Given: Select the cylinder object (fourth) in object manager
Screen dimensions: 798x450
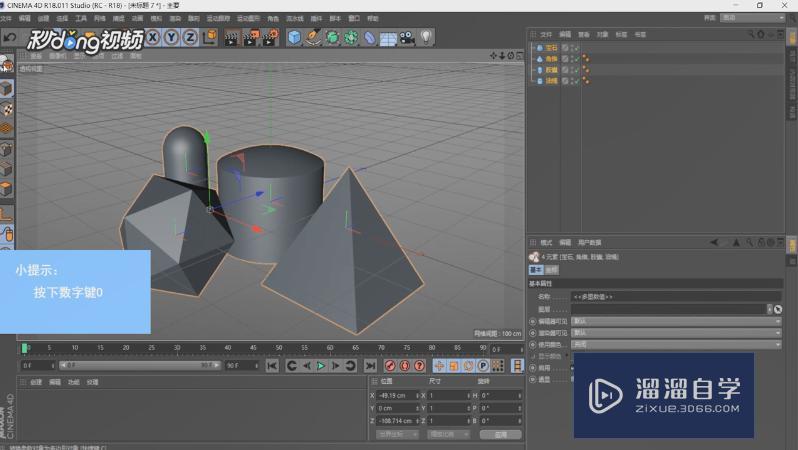Looking at the screenshot, I should click(551, 81).
